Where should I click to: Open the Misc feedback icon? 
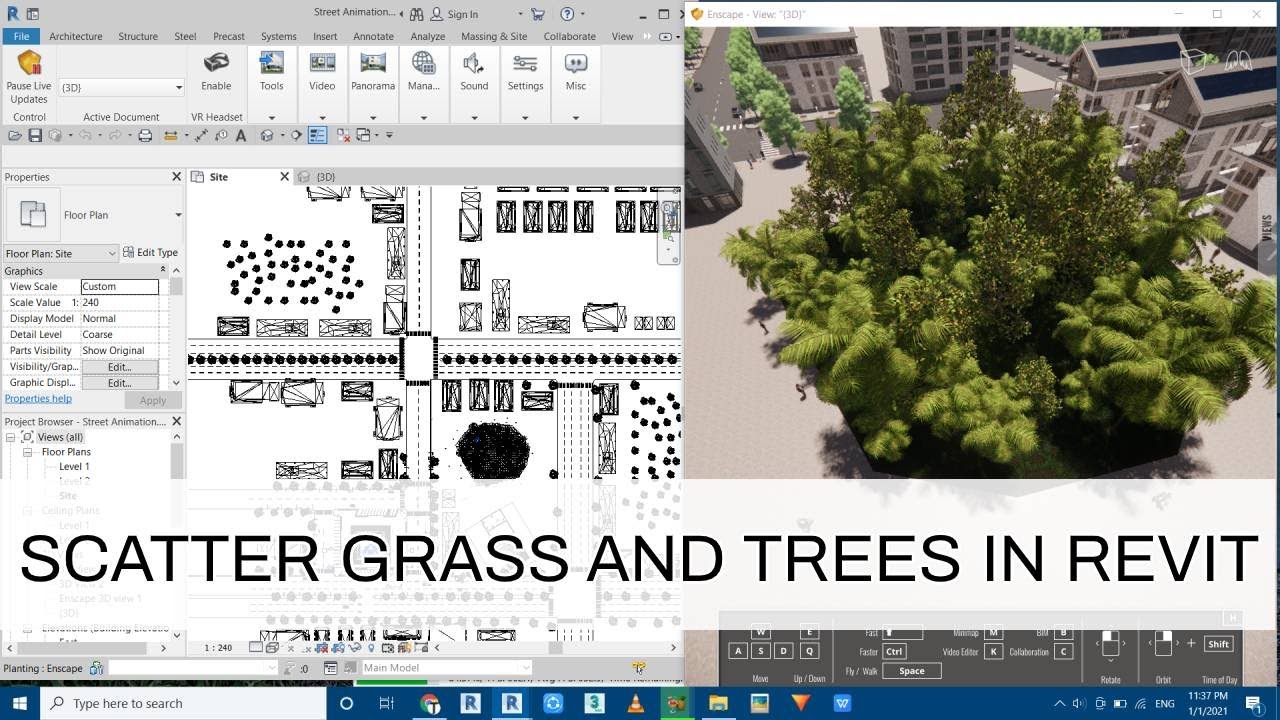pos(576,63)
